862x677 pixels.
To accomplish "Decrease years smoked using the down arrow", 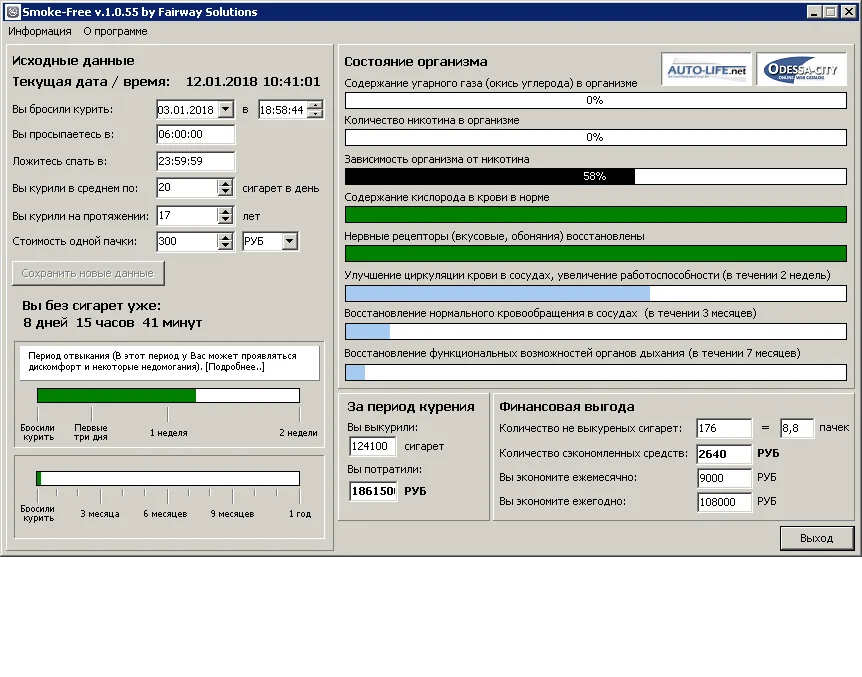I will tap(225, 220).
